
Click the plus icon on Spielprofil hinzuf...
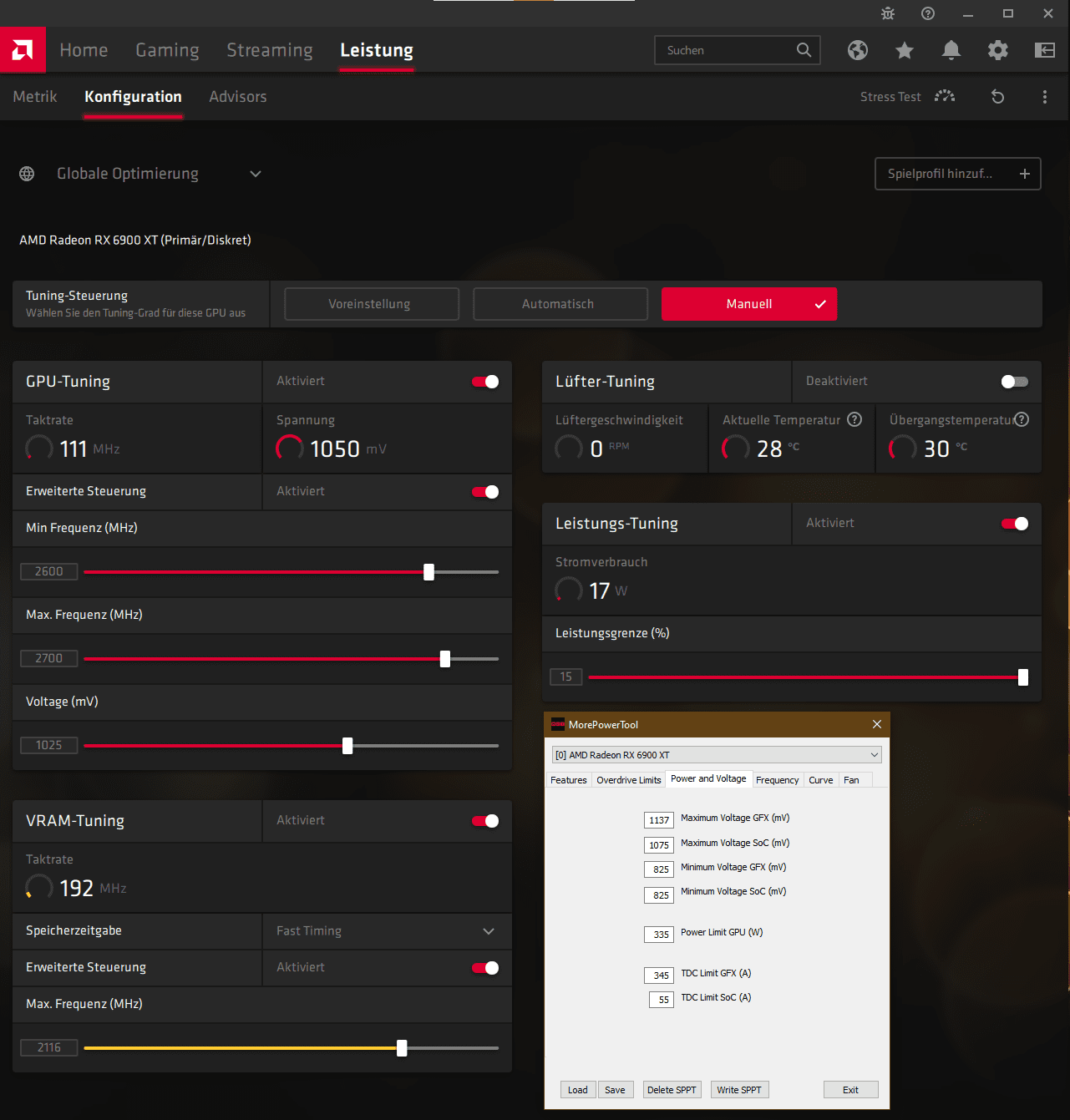click(x=1025, y=174)
